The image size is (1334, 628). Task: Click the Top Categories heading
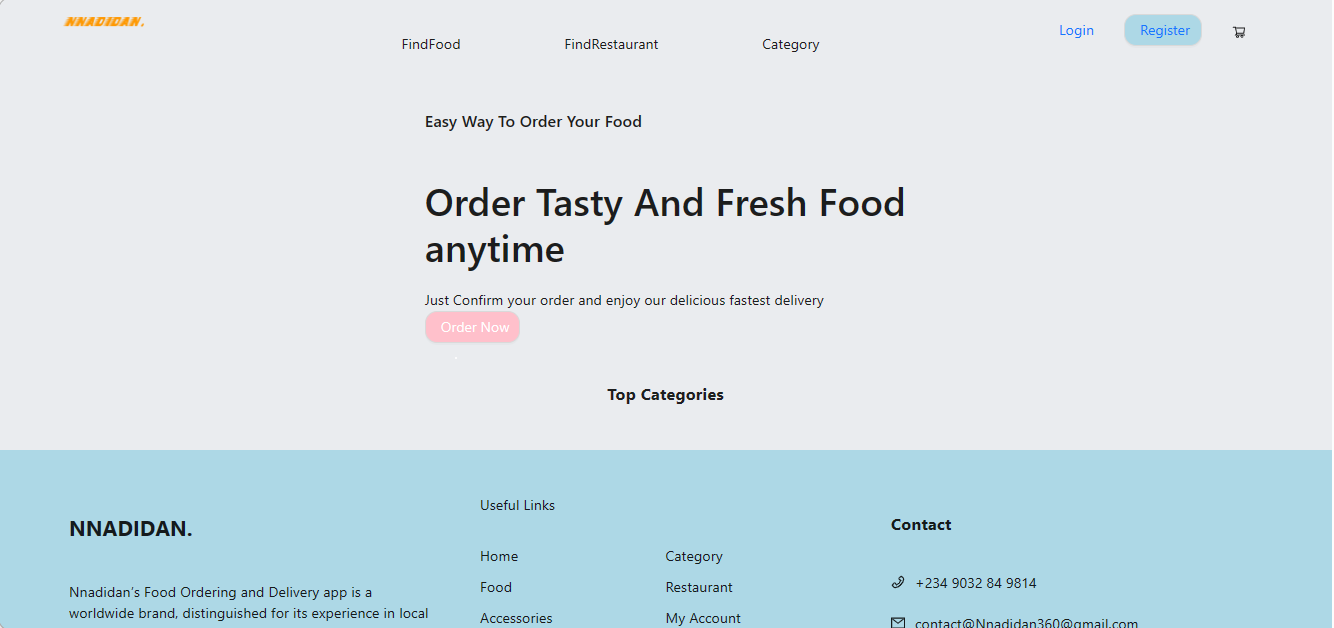tap(665, 395)
